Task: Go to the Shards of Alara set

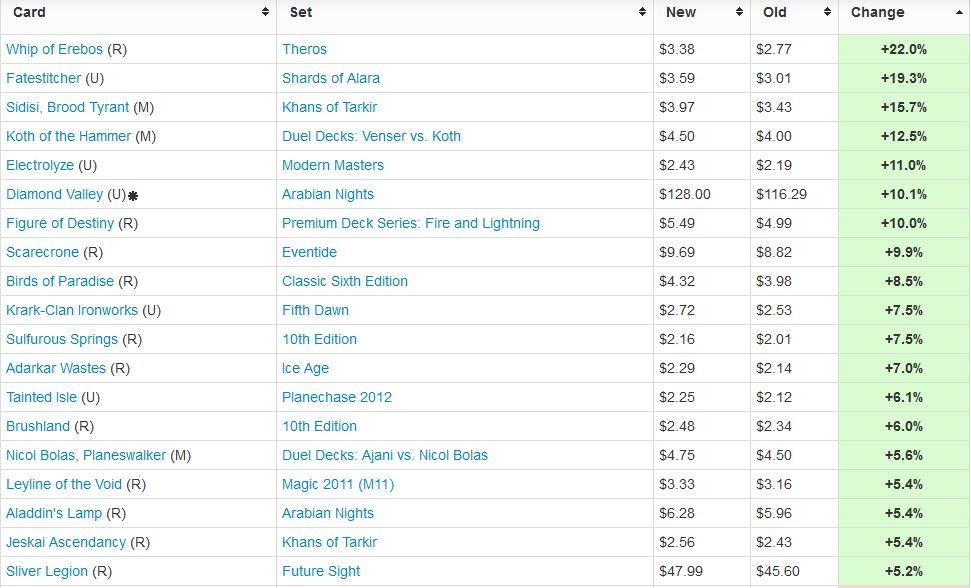Action: 330,78
